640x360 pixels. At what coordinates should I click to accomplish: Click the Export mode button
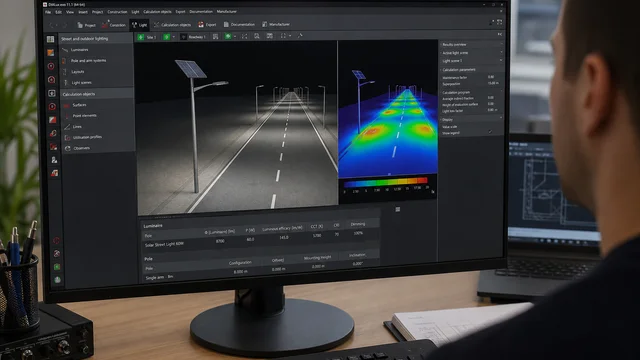pos(207,24)
